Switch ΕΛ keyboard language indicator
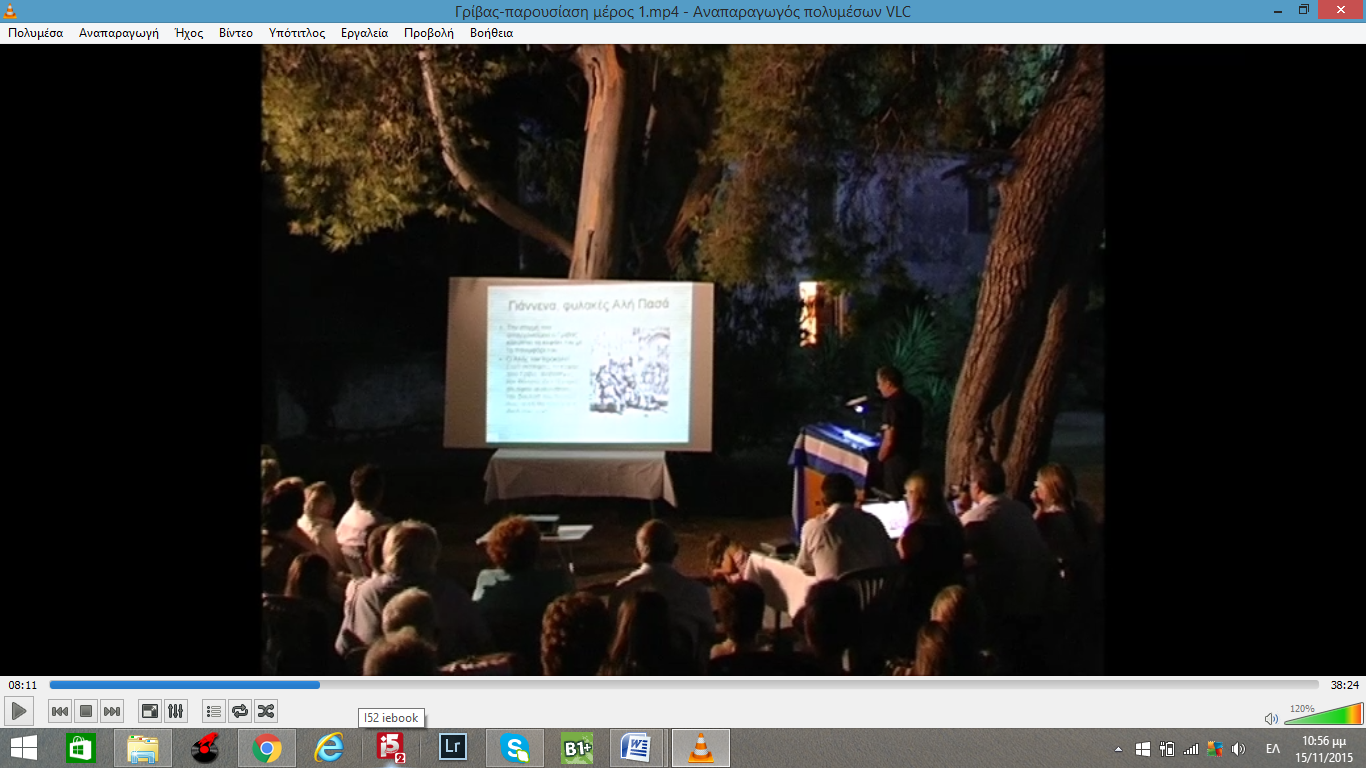 [1273, 749]
